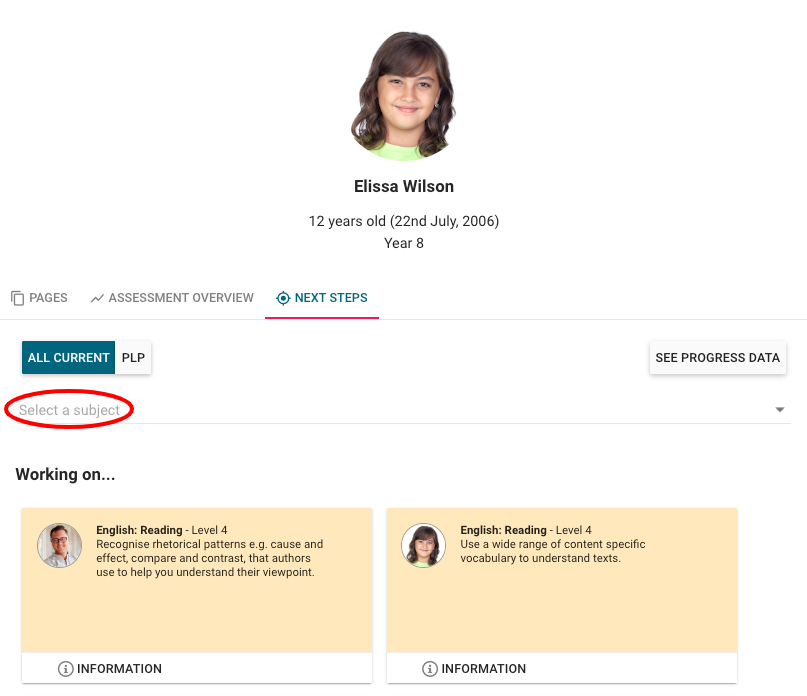This screenshot has width=807, height=696.
Task: Click the Pages copy icon
Action: [x=18, y=298]
